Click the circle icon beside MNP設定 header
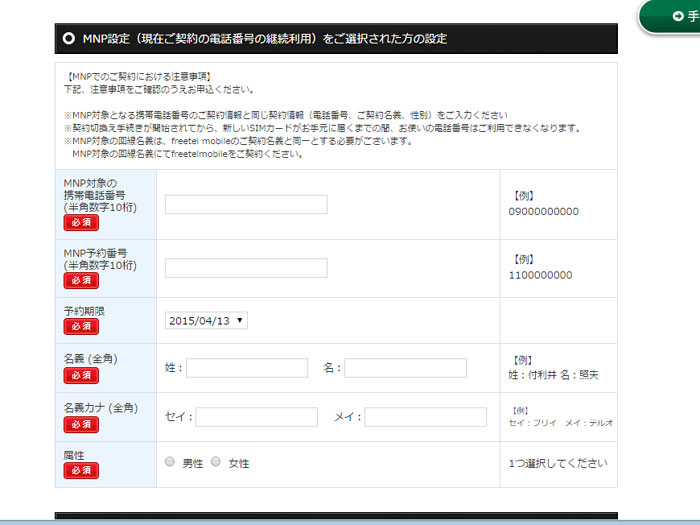 pyautogui.click(x=69, y=38)
